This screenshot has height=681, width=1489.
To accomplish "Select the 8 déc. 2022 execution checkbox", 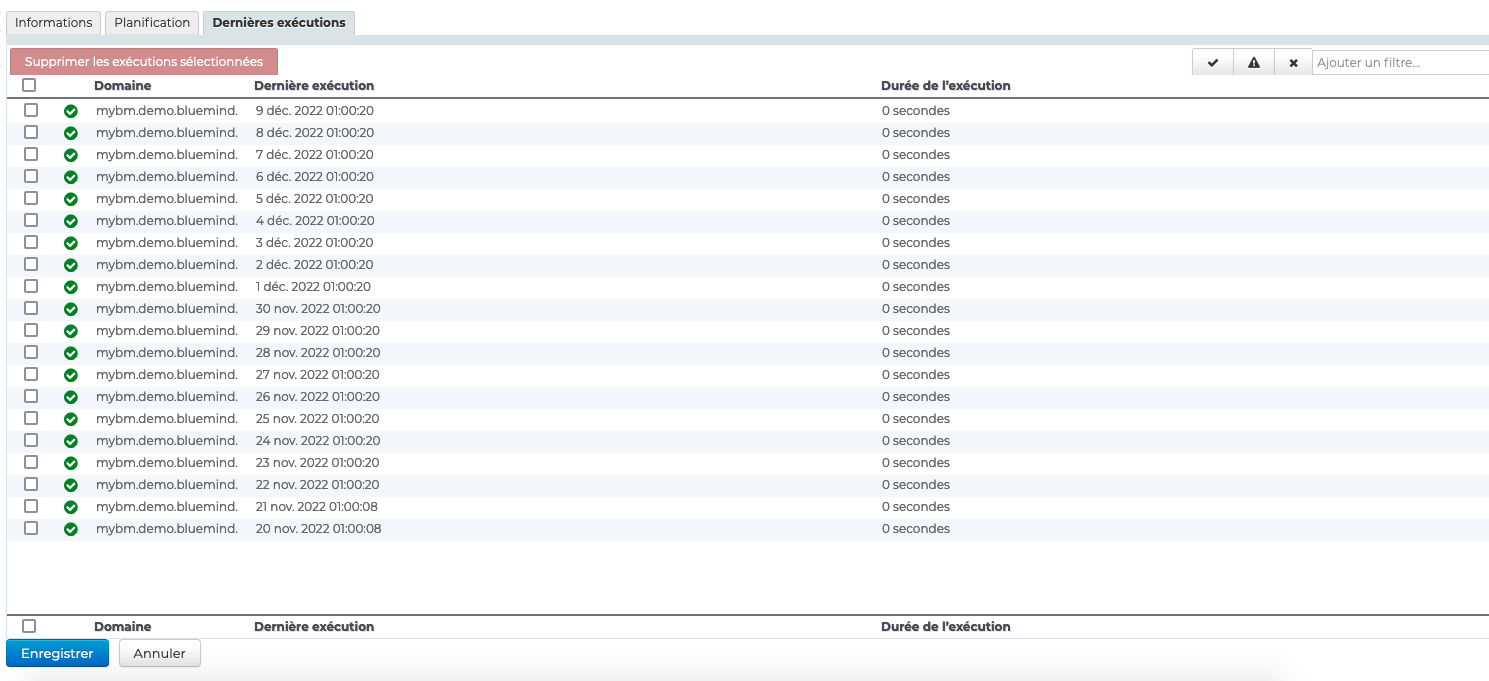I will 31,132.
